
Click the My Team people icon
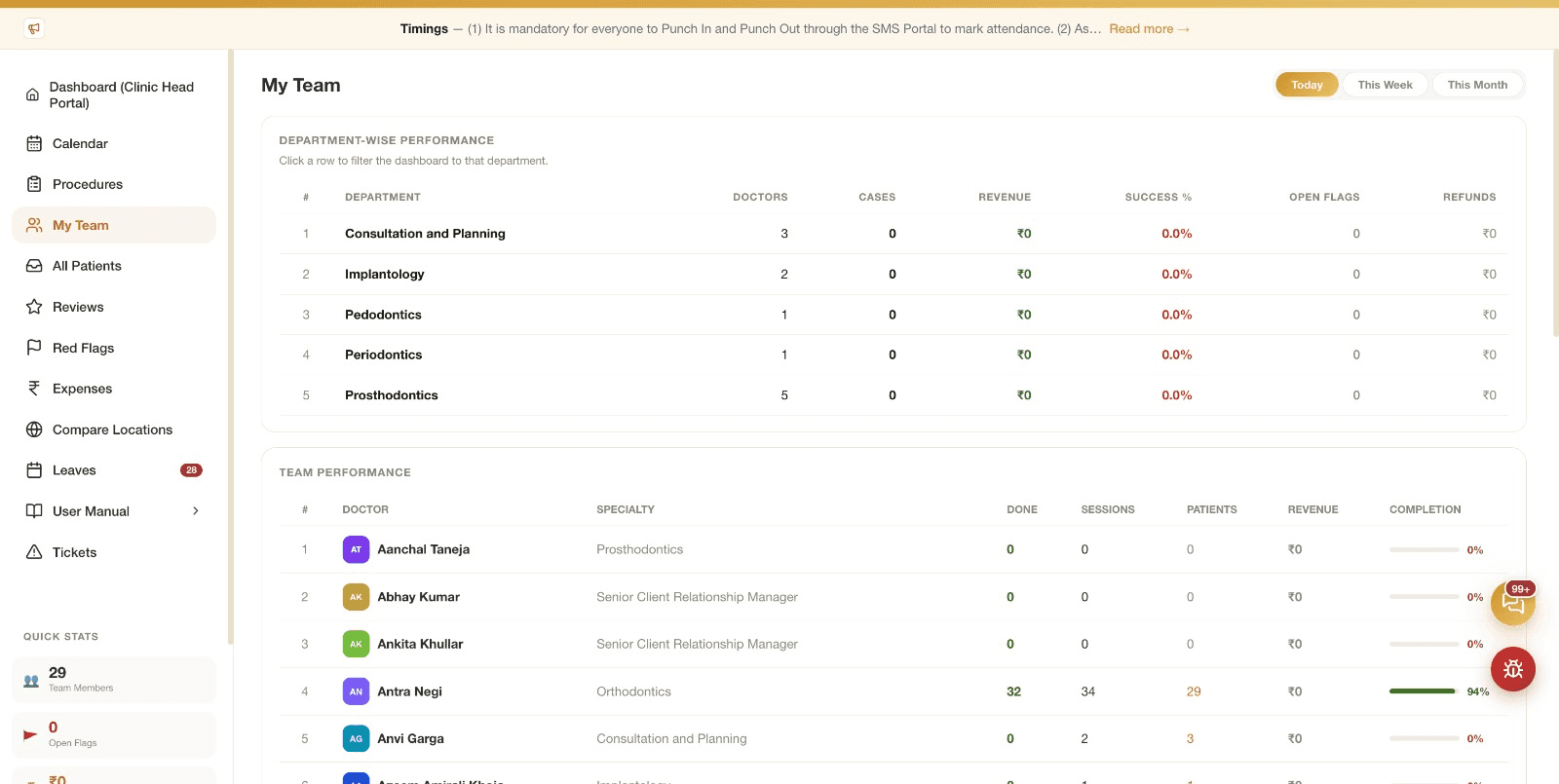(x=34, y=225)
